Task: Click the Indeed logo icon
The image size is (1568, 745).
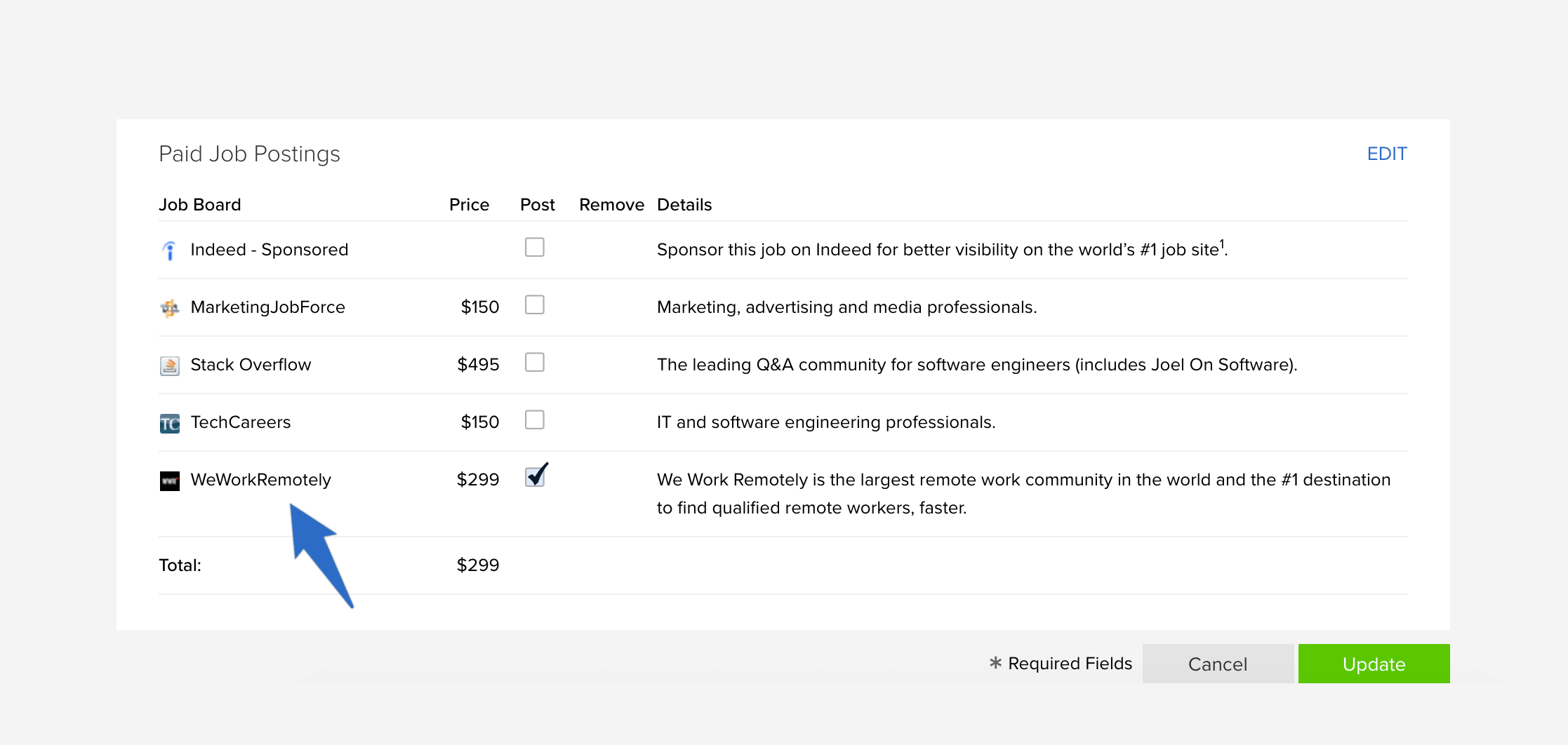Action: 169,250
